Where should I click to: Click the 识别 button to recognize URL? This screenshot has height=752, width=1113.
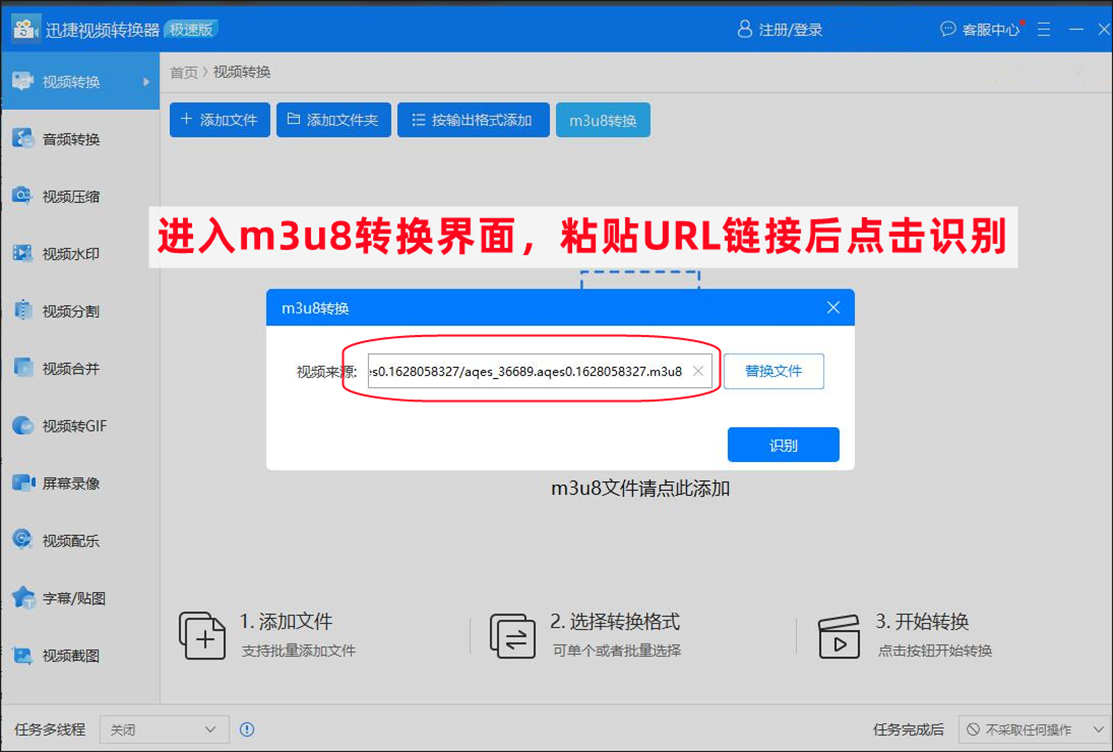pyautogui.click(x=783, y=444)
